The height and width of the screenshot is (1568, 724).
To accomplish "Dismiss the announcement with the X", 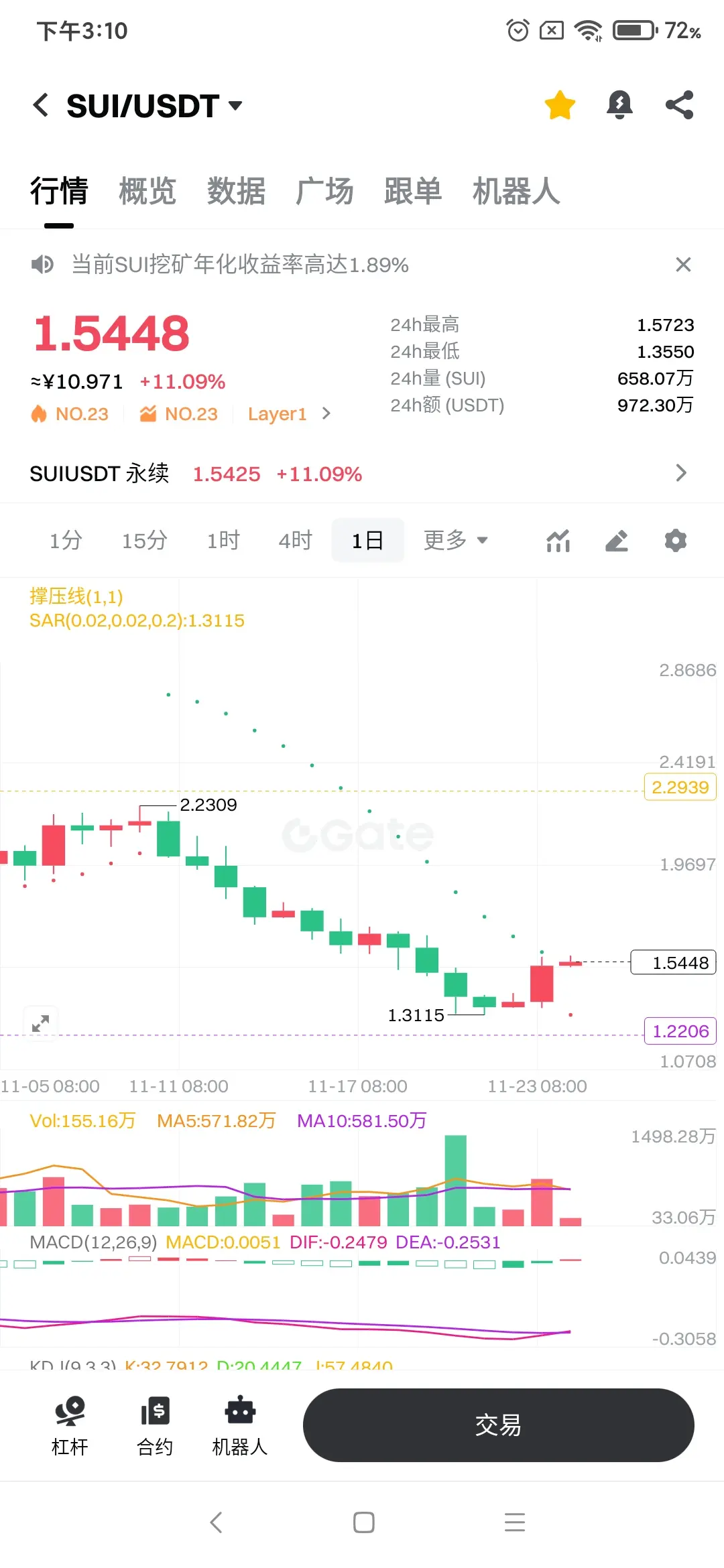I will (683, 265).
